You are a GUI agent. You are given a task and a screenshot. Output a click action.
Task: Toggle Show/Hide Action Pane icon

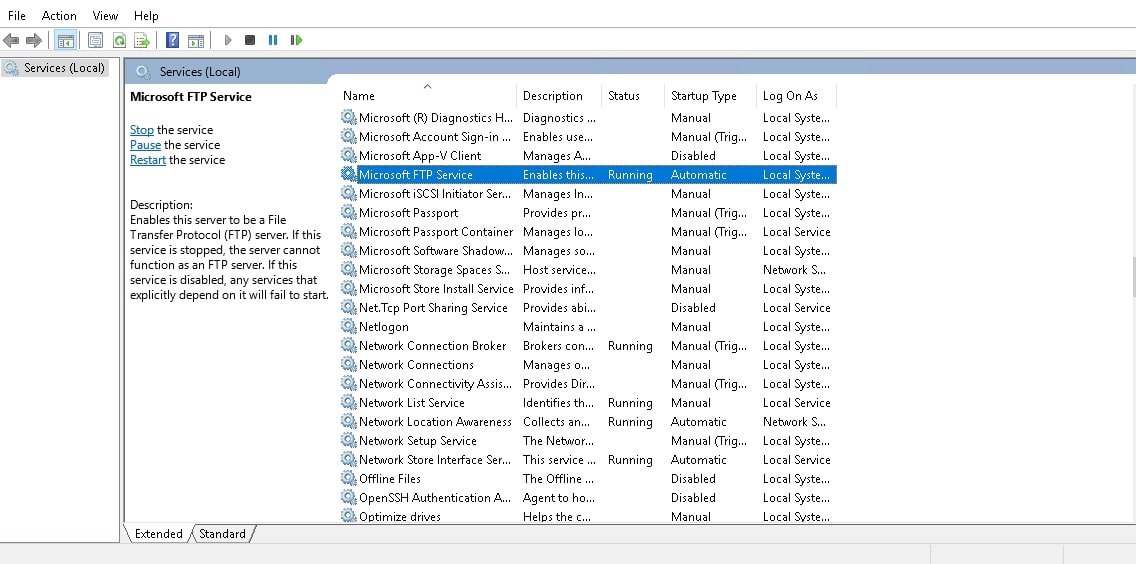(196, 40)
